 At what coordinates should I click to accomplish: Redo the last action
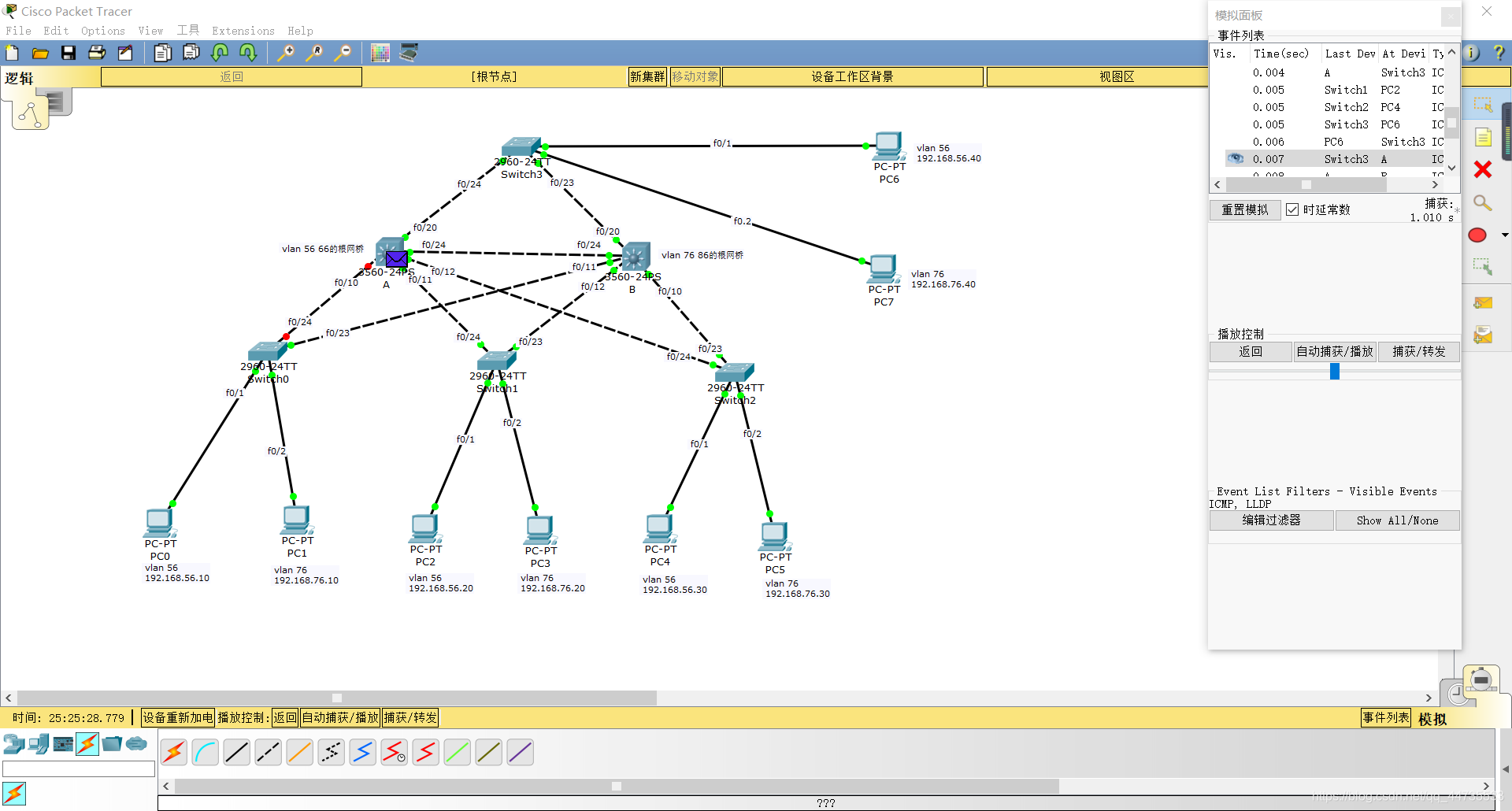point(248,53)
